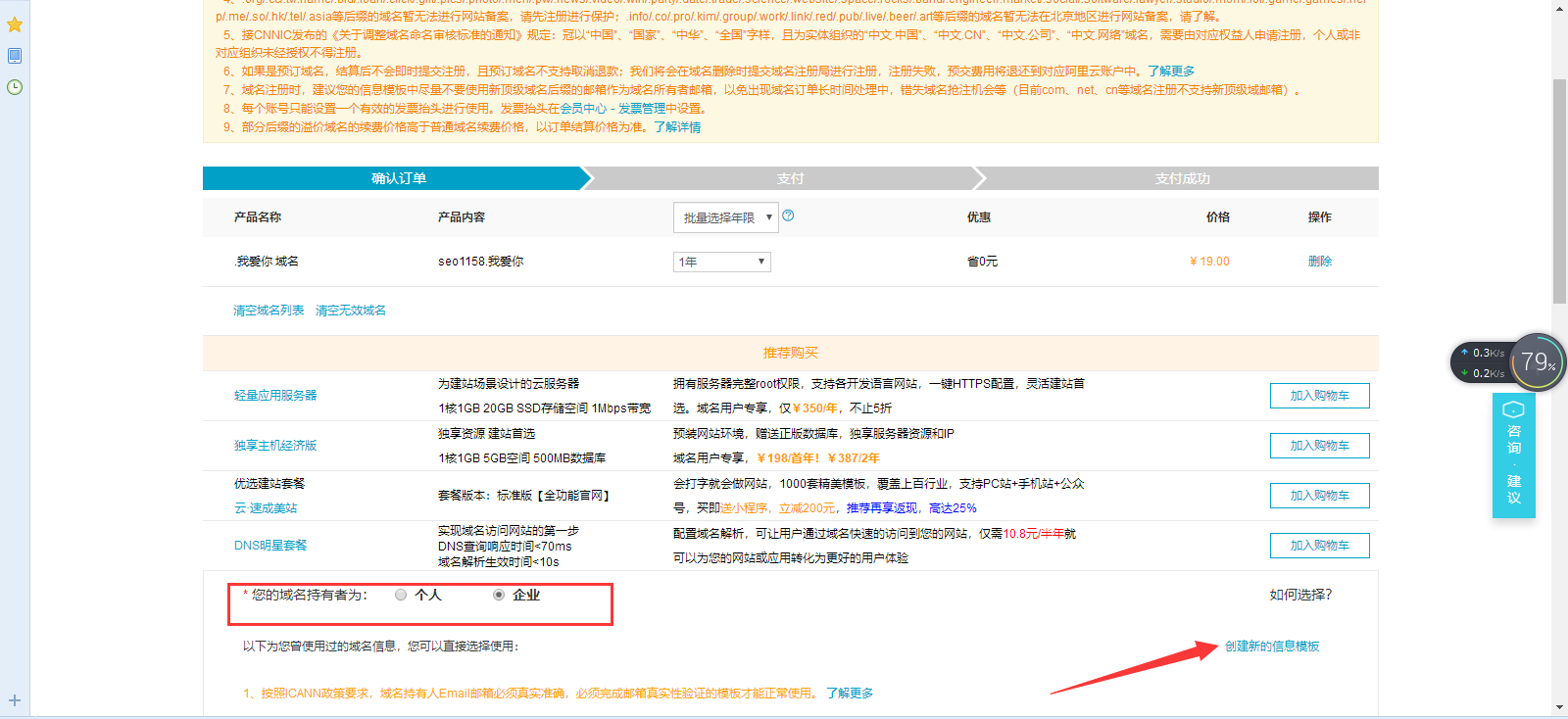Click the 确认订单 step tab

point(398,178)
